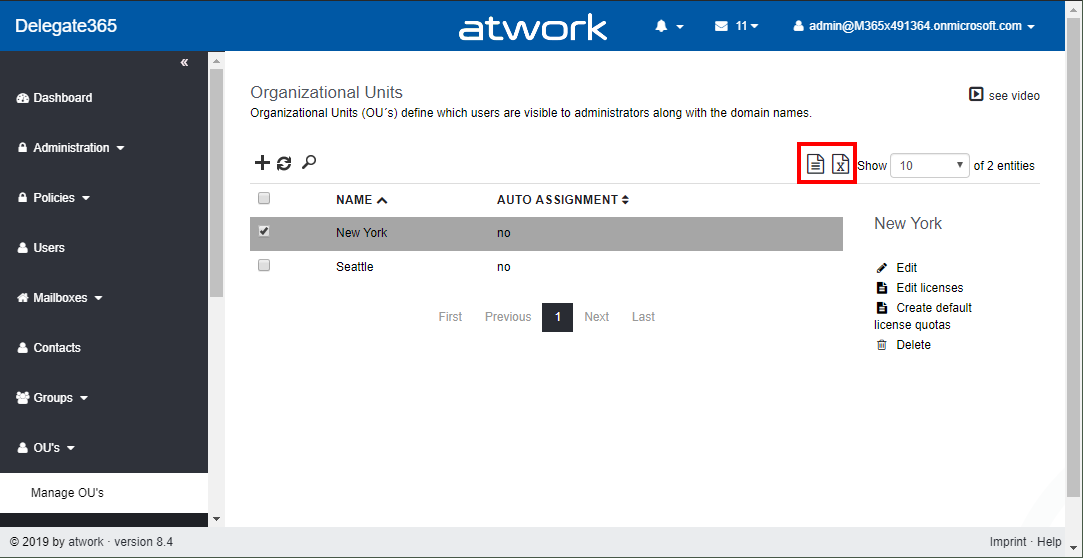Viewport: 1083px width, 558px height.
Task: Export list as text document icon
Action: 816,164
